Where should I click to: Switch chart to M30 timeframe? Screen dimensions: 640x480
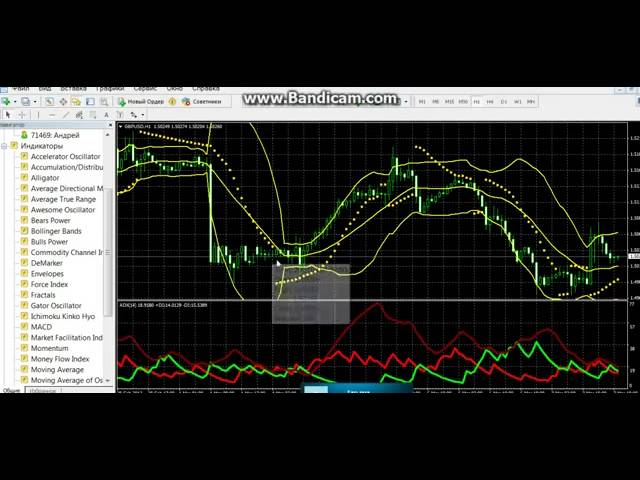[x=463, y=102]
